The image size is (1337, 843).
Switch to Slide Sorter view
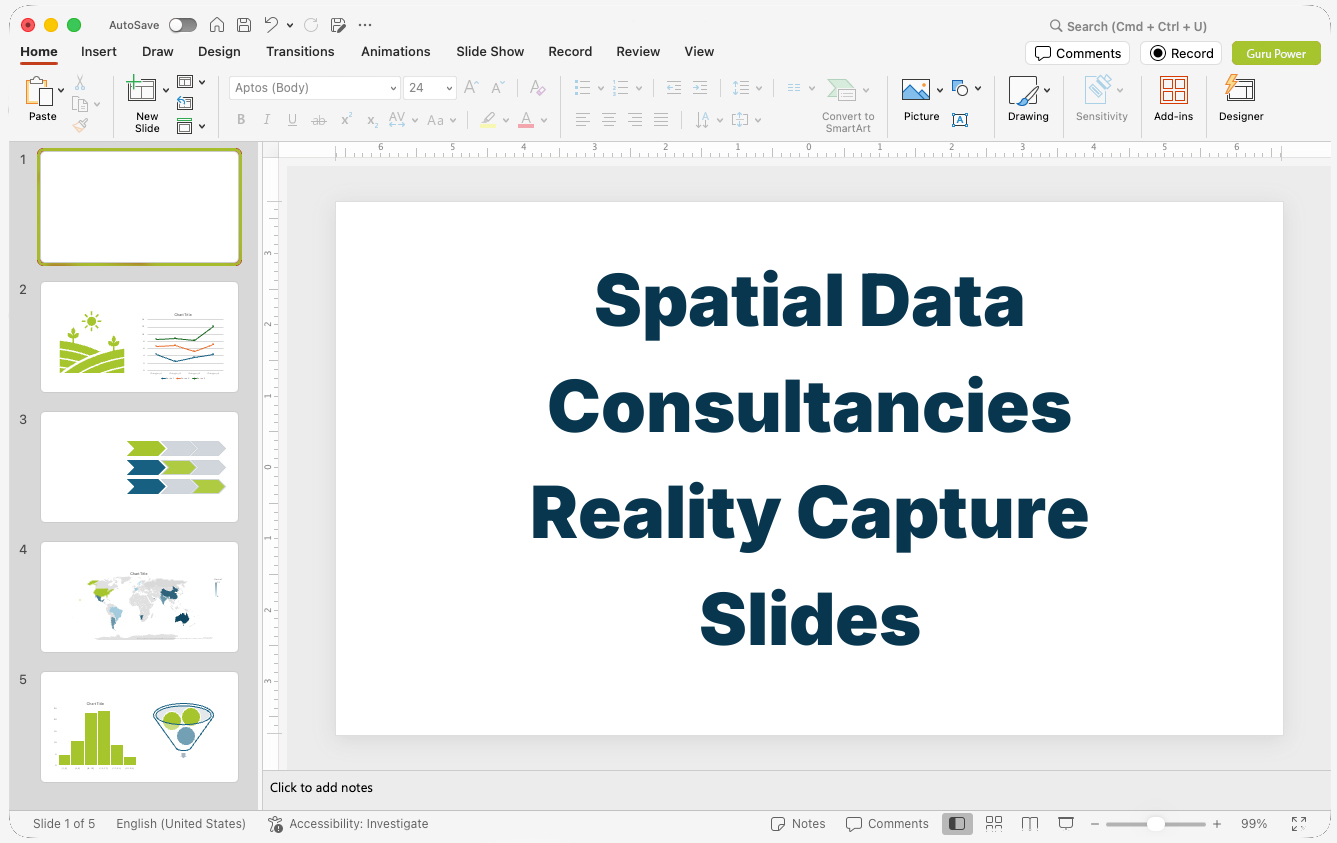pyautogui.click(x=994, y=824)
